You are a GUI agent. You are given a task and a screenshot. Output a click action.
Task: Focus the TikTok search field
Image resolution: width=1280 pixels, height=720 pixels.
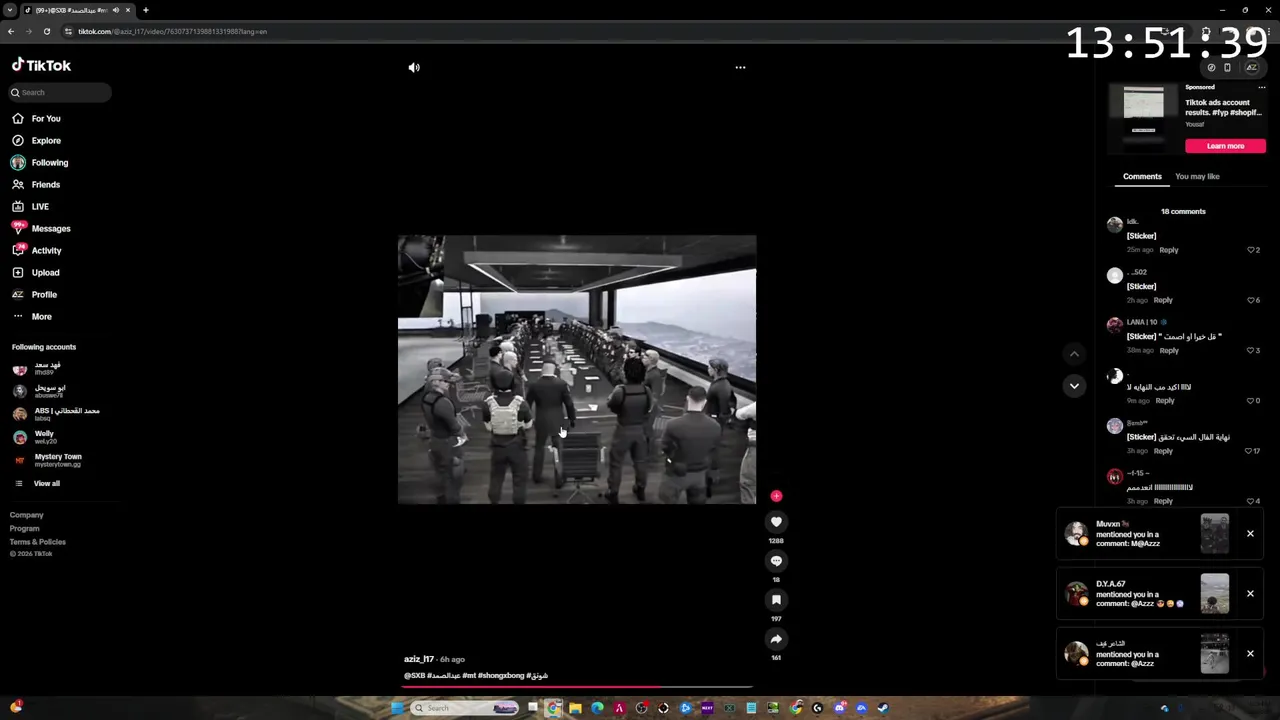(60, 92)
